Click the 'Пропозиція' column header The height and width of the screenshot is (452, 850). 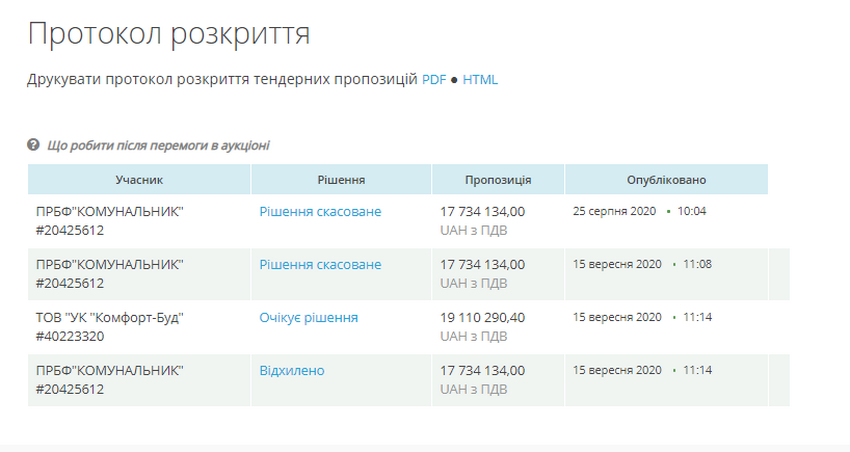click(497, 180)
